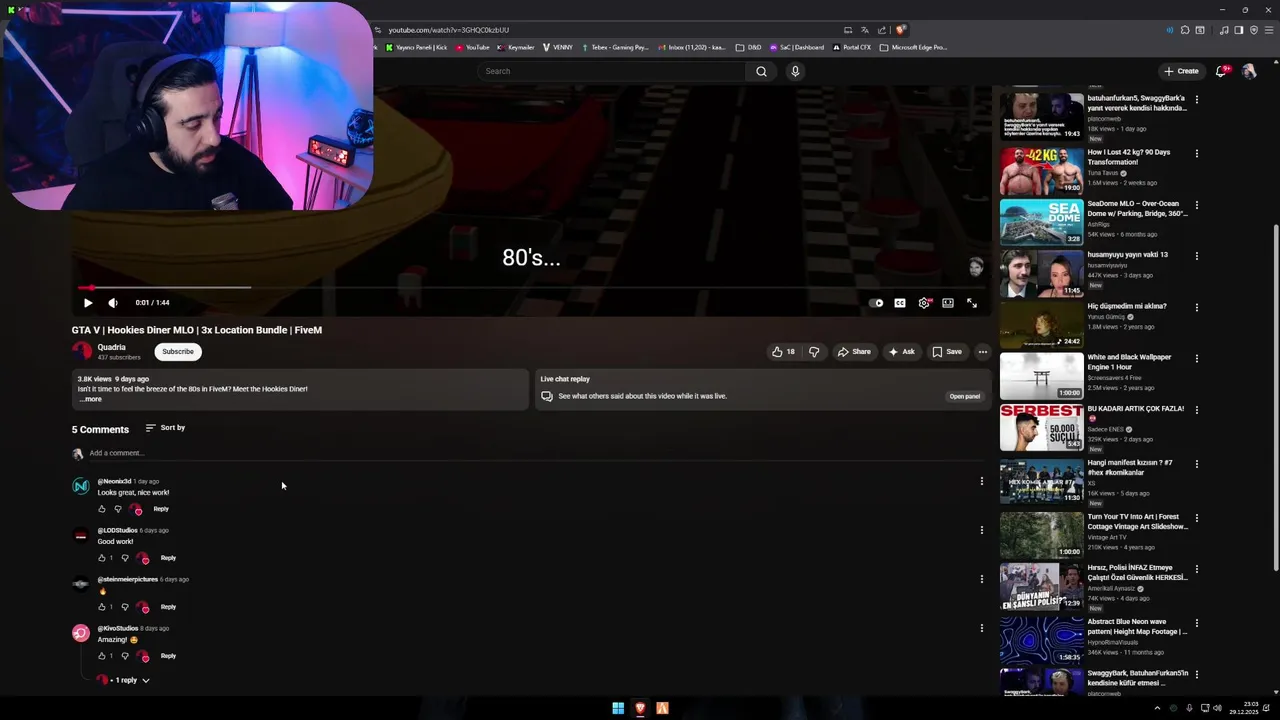The image size is (1280, 720).
Task: Subscribe to the Quadria channel
Action: pyautogui.click(x=178, y=351)
